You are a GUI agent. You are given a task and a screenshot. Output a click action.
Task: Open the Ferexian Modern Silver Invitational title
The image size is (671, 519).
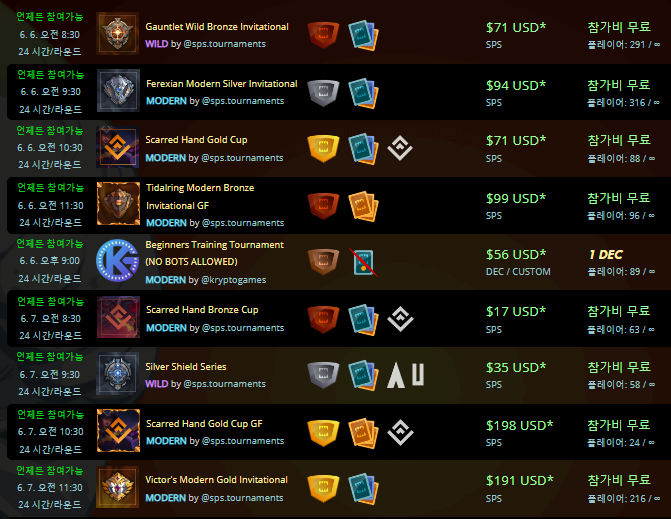(222, 83)
